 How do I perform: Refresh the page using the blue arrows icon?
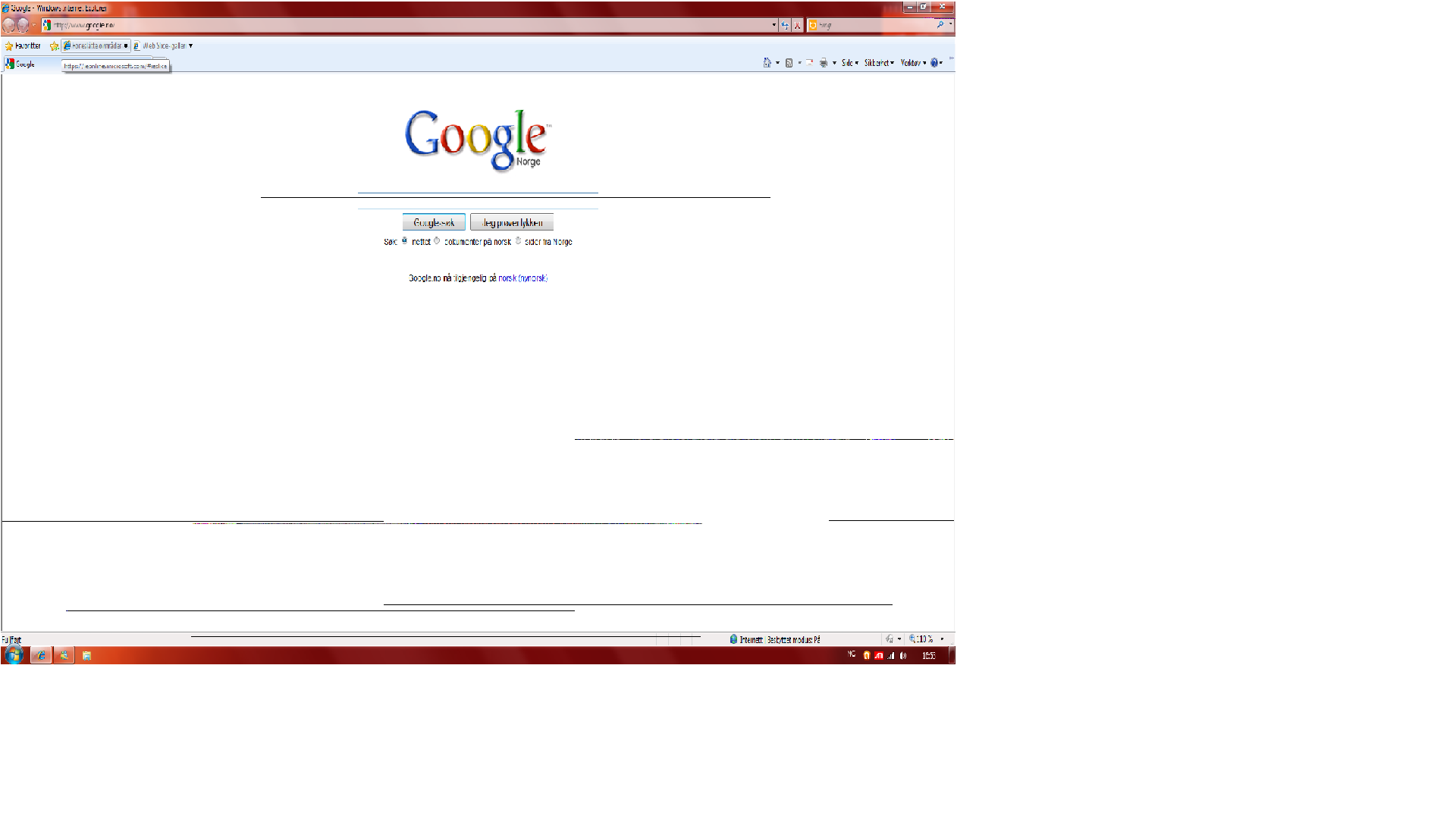785,25
